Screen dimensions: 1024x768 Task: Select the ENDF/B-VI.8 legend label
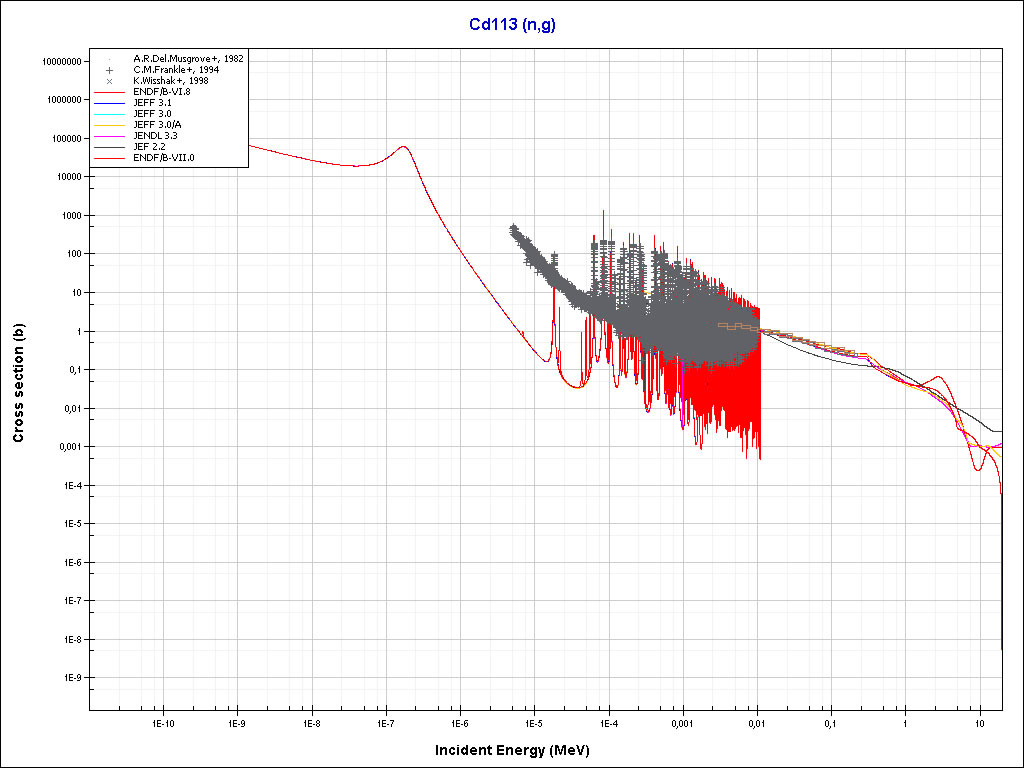161,92
